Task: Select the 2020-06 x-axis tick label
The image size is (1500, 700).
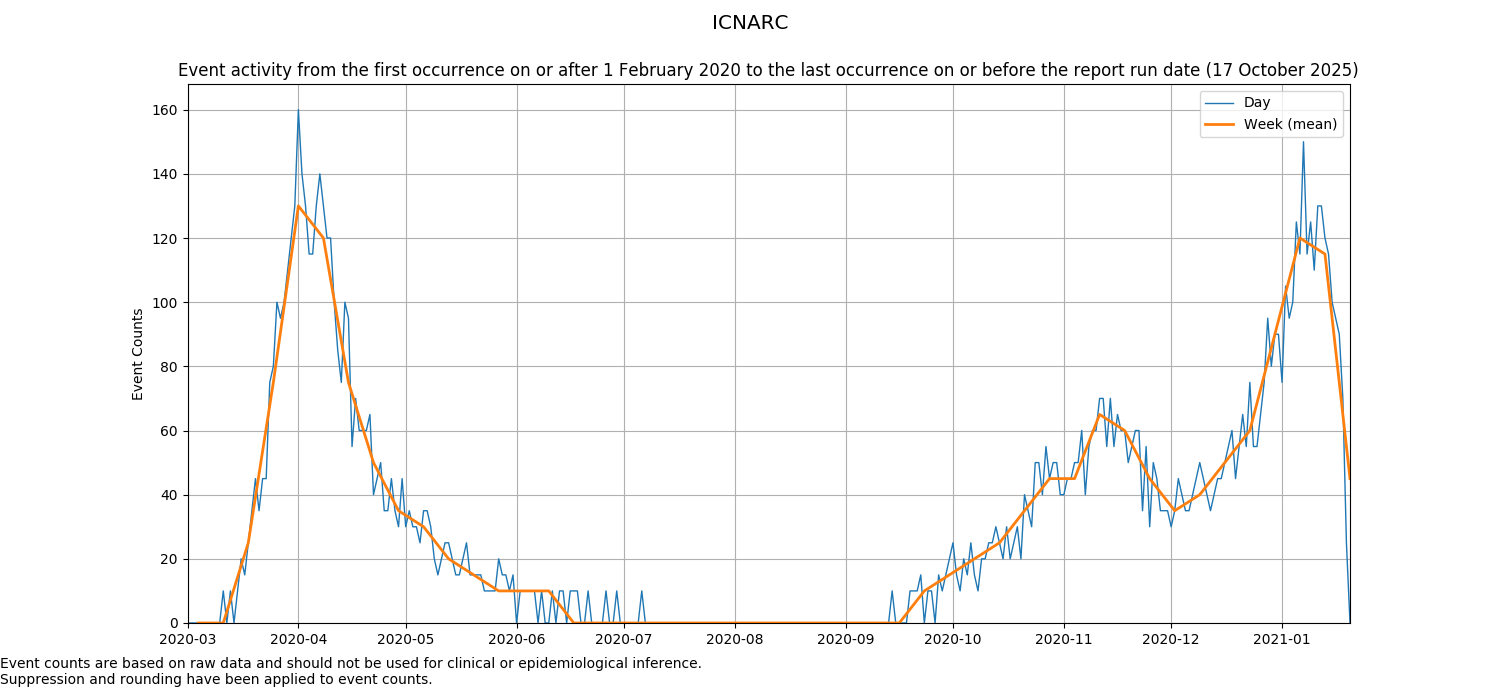Action: point(516,639)
